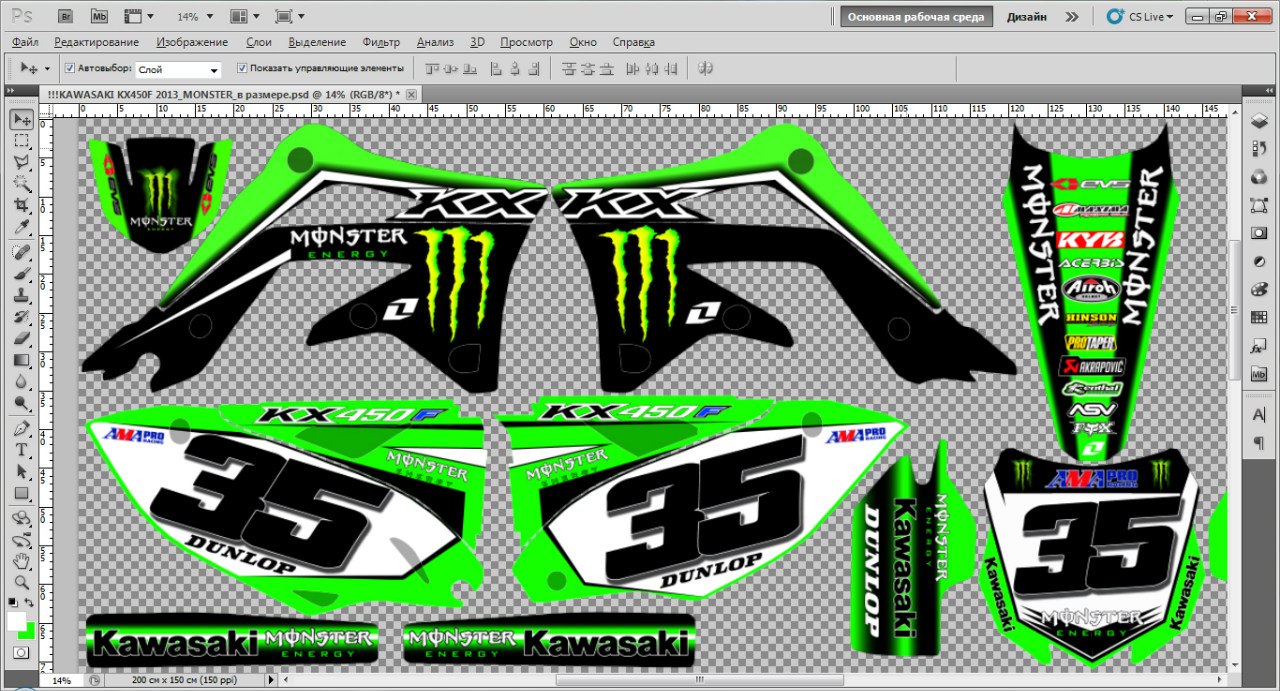Toggle Quick Mask mode button
1280x691 pixels.
(x=21, y=652)
